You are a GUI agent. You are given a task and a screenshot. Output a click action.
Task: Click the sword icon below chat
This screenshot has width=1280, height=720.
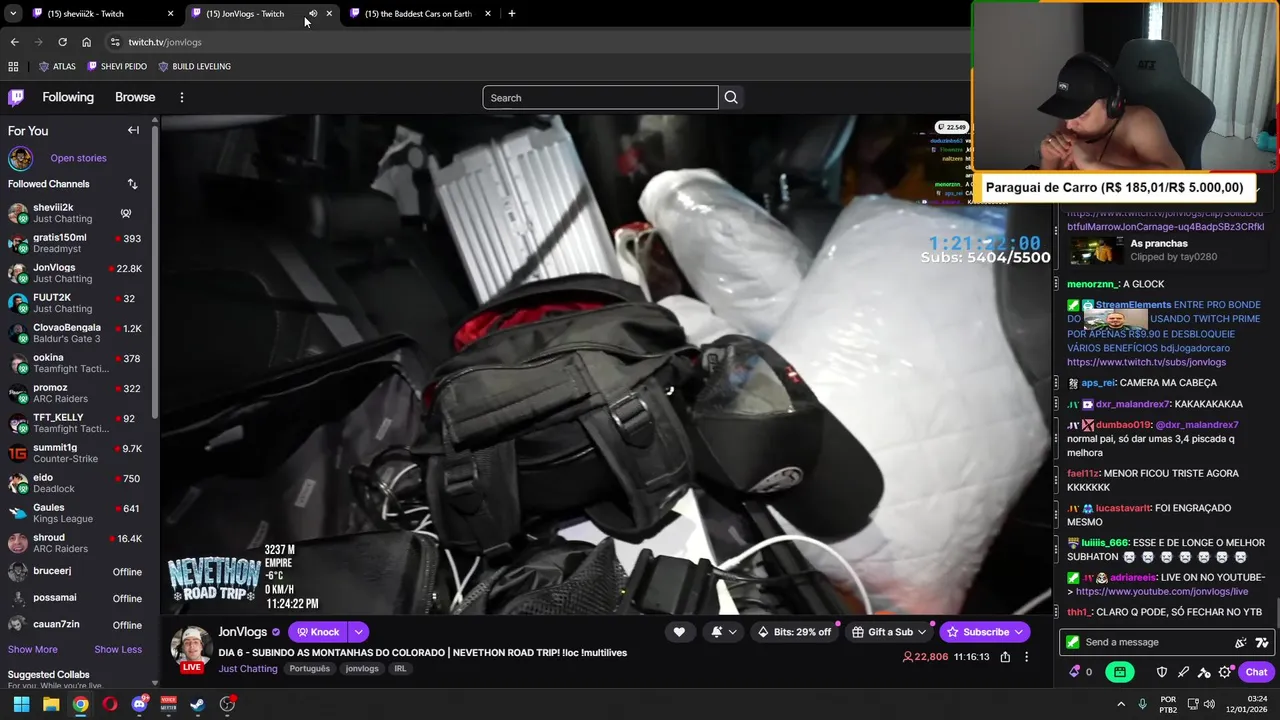(x=1183, y=672)
